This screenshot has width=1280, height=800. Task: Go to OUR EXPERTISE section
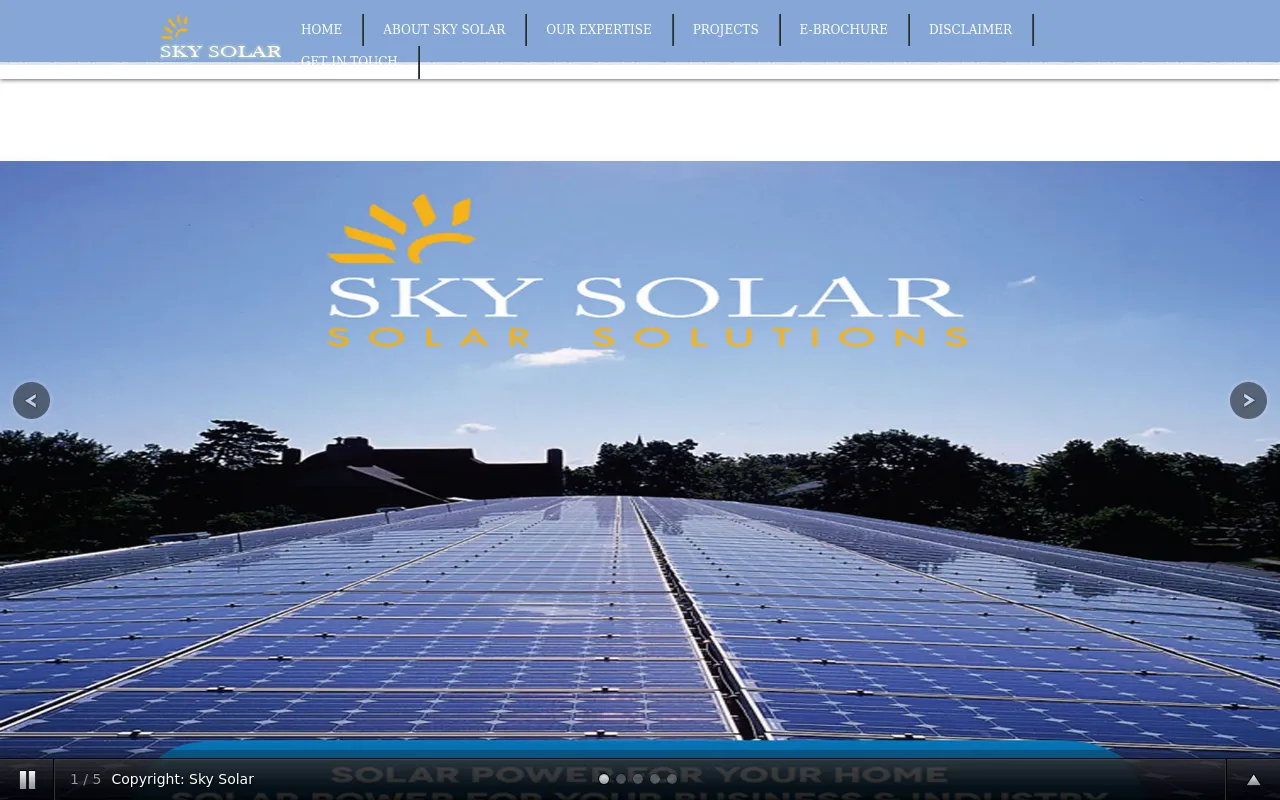coord(599,30)
